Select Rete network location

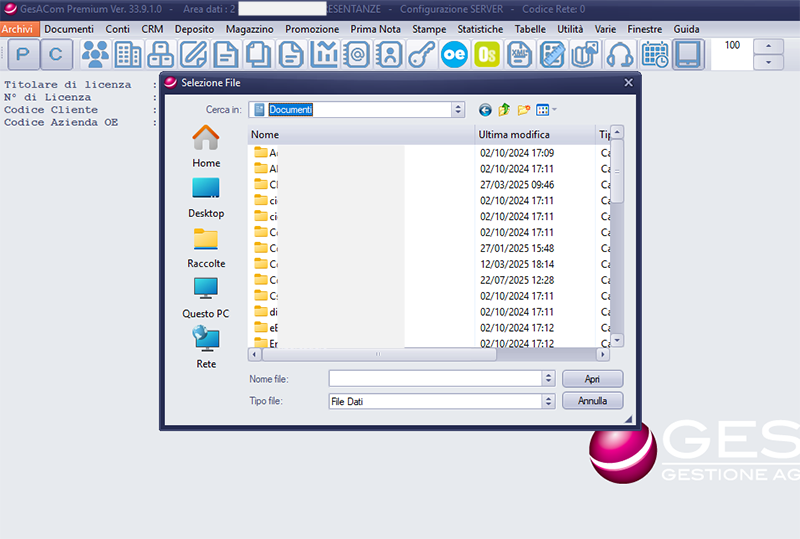tap(206, 346)
